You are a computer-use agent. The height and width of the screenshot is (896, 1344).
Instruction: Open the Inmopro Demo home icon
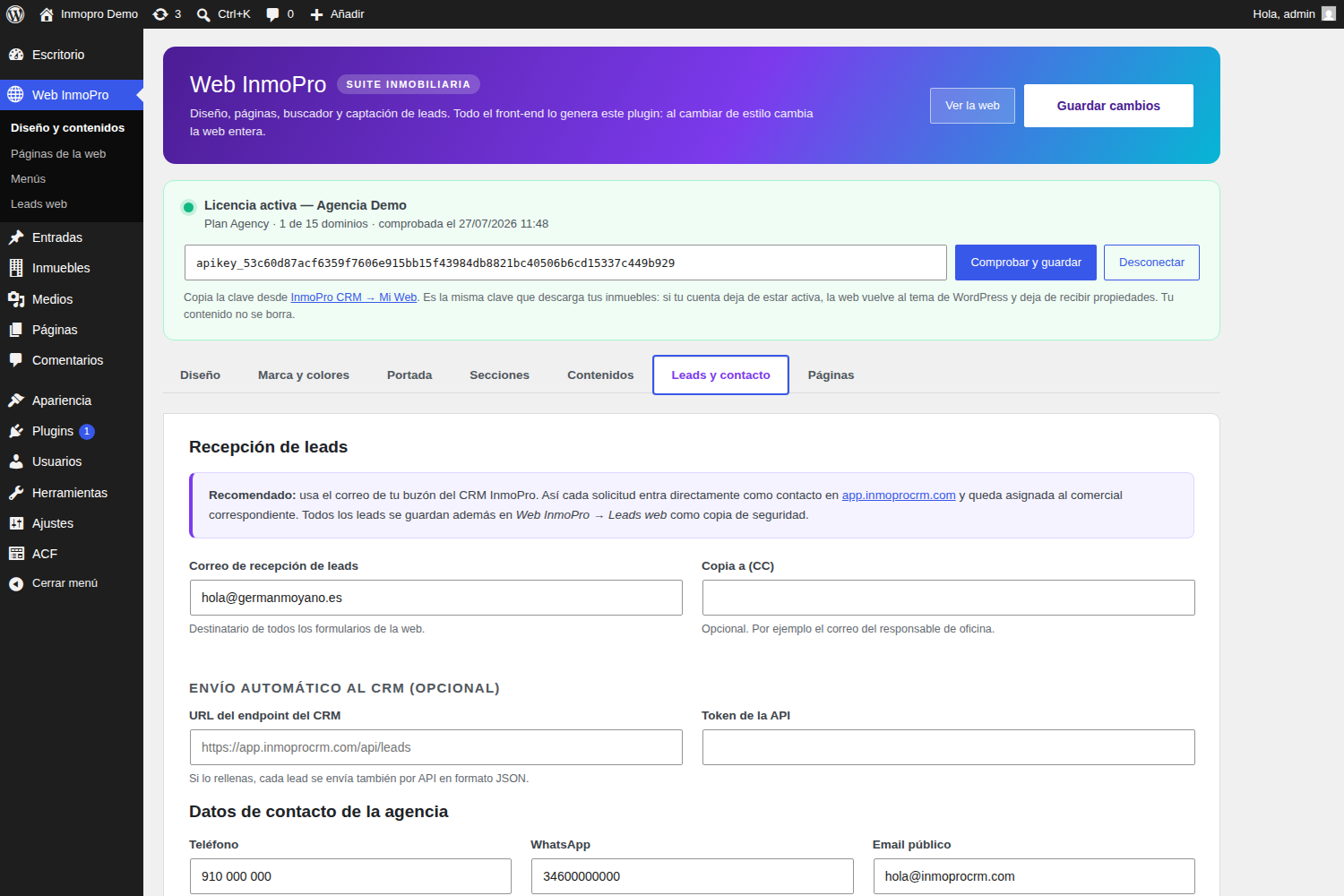pos(47,14)
